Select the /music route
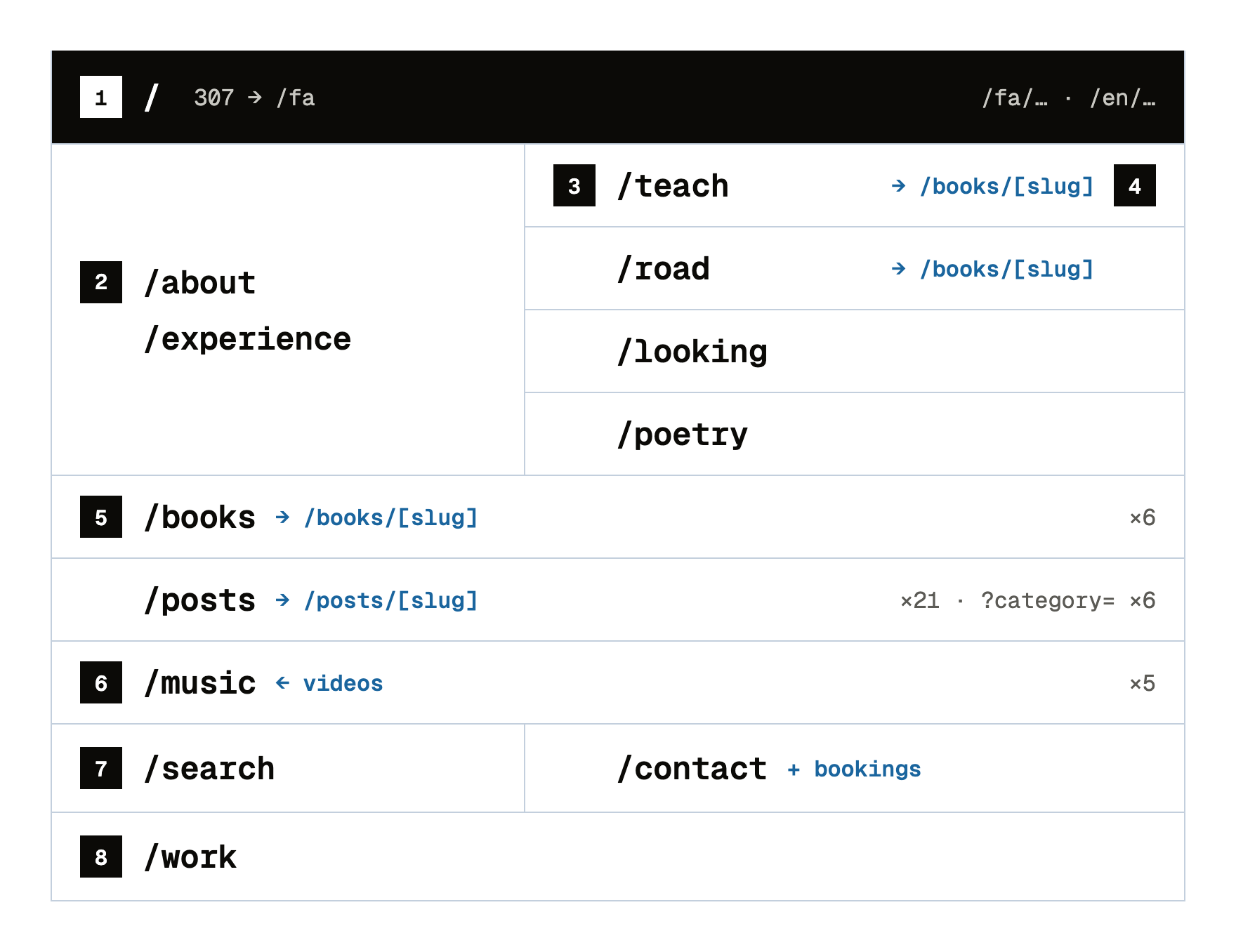 point(200,683)
